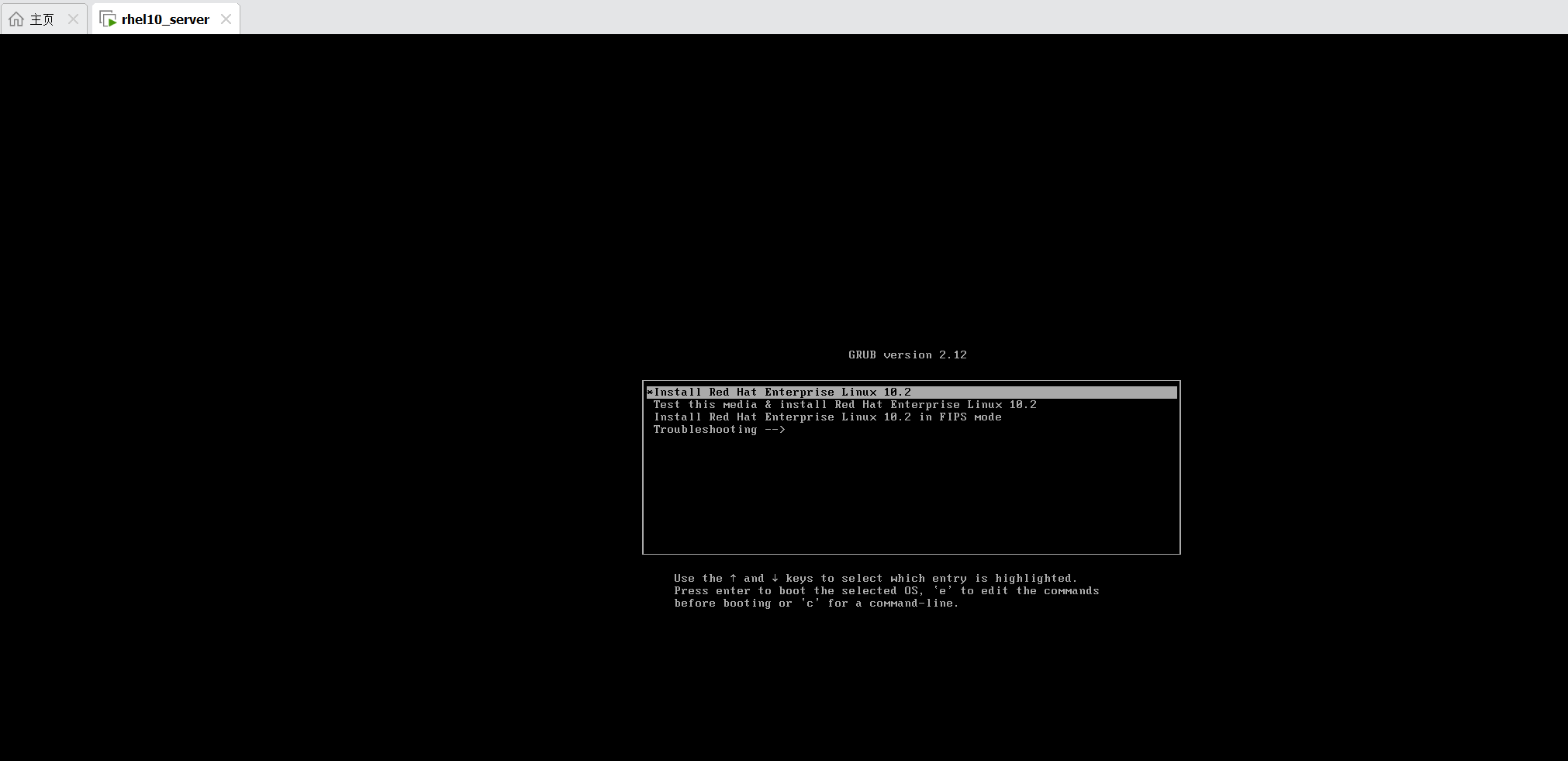Open the Troubleshooting submenu entry
Viewport: 1568px width, 761px height.
click(911, 430)
